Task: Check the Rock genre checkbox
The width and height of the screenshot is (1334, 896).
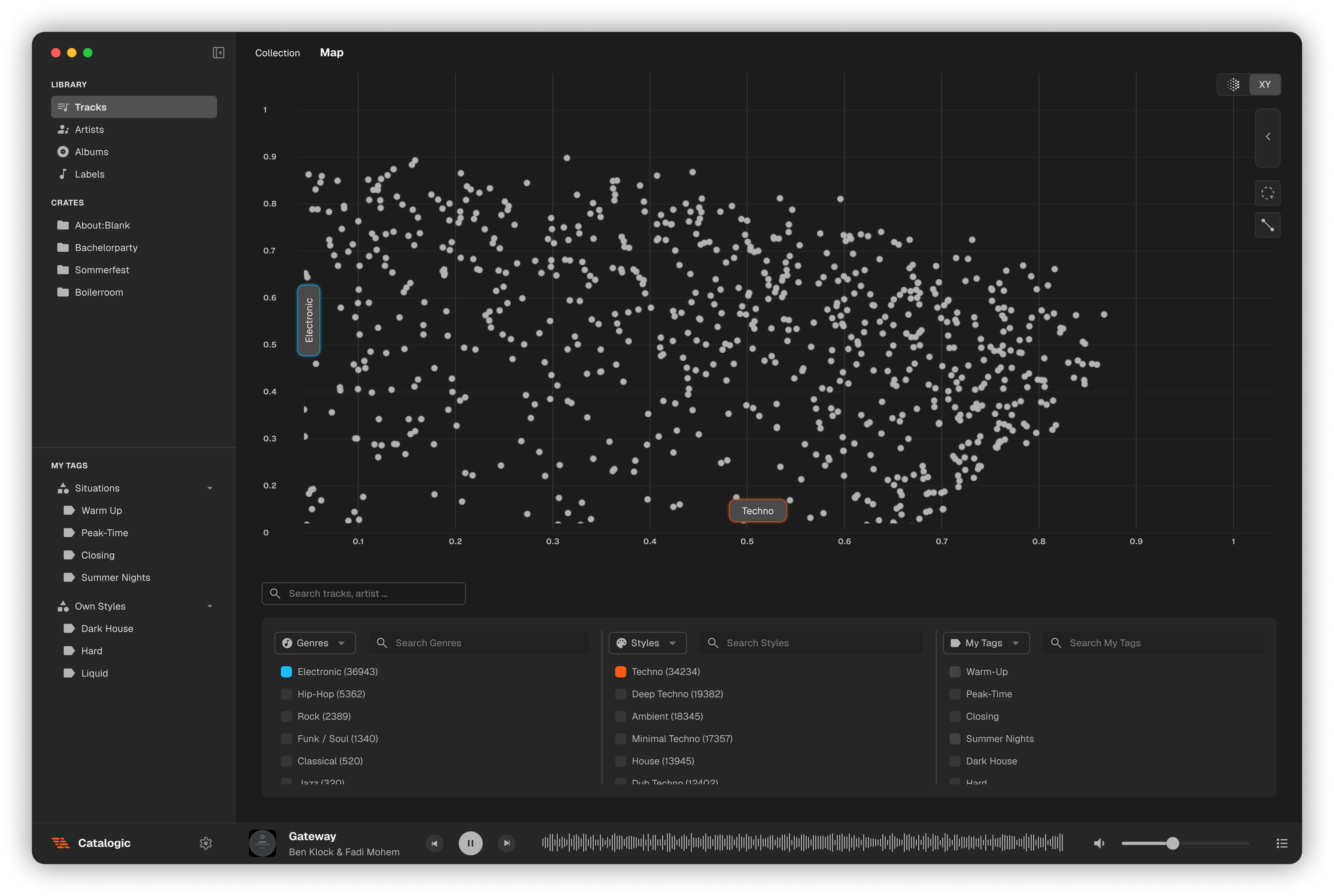Action: [x=286, y=716]
